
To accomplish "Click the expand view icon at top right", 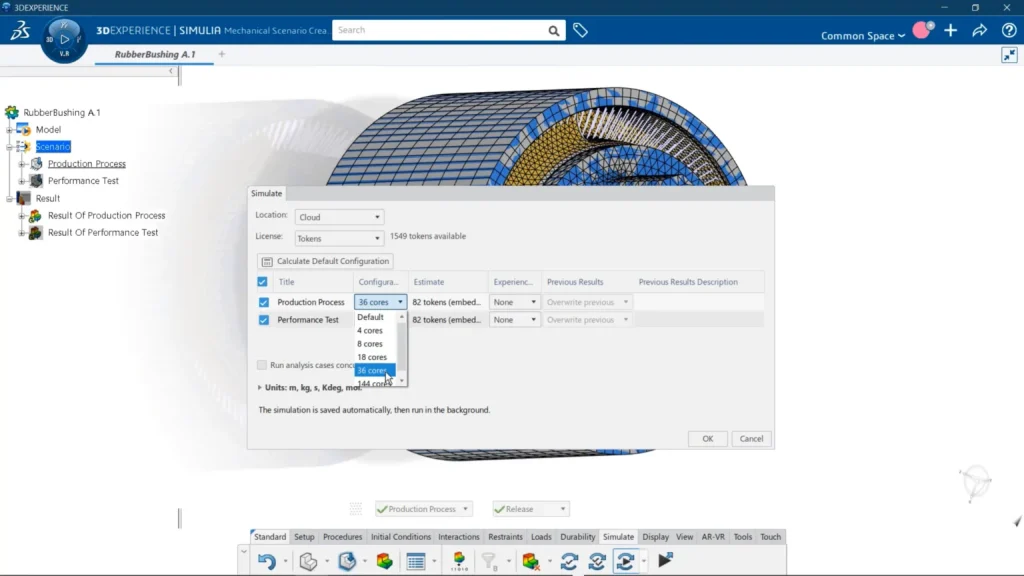I will (x=1010, y=55).
